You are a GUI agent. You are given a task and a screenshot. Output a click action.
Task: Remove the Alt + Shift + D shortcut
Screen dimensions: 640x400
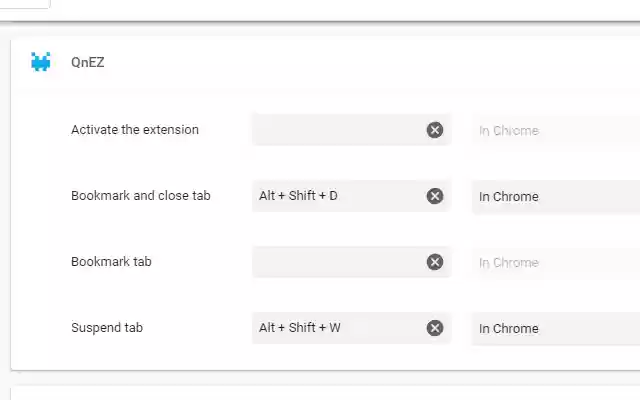click(x=435, y=196)
